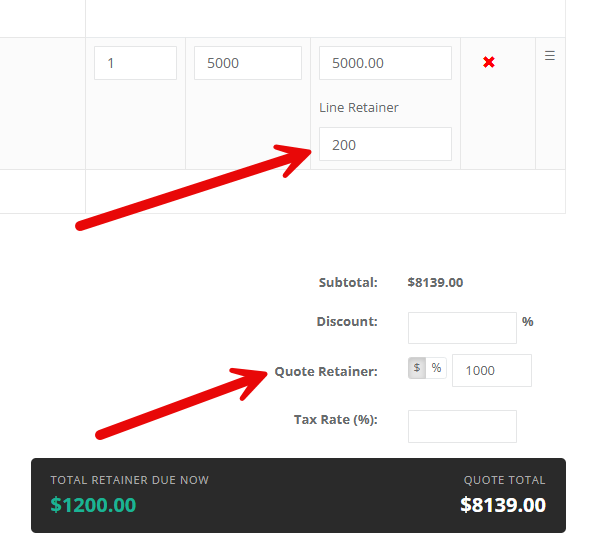Screen dimensions: 600x557
Task: Click the Discount input field
Action: [x=462, y=328]
